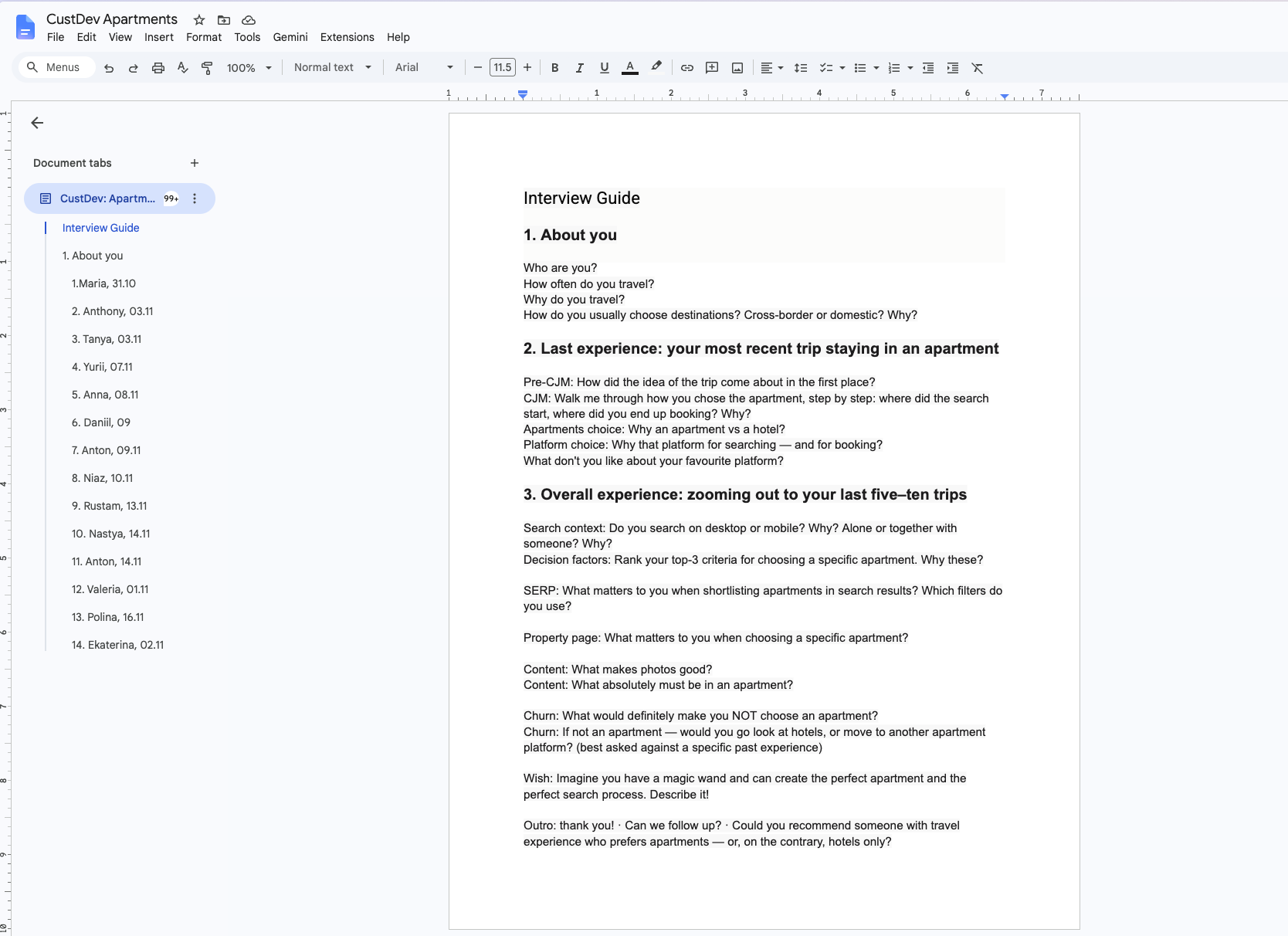Open the Normal text style dropdown
The height and width of the screenshot is (936, 1288).
click(x=333, y=68)
